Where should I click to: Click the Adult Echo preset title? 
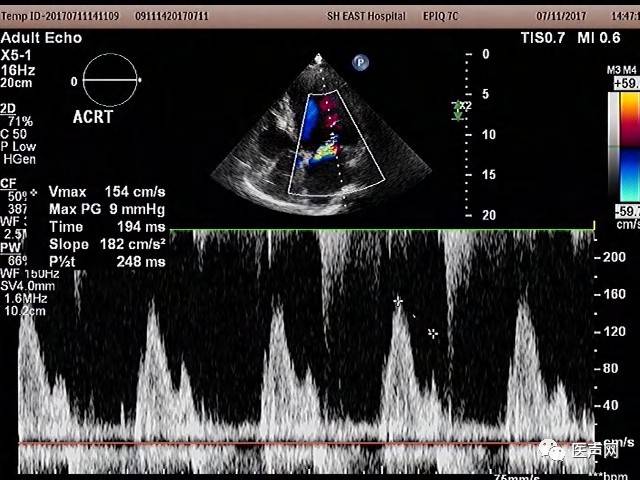click(40, 38)
